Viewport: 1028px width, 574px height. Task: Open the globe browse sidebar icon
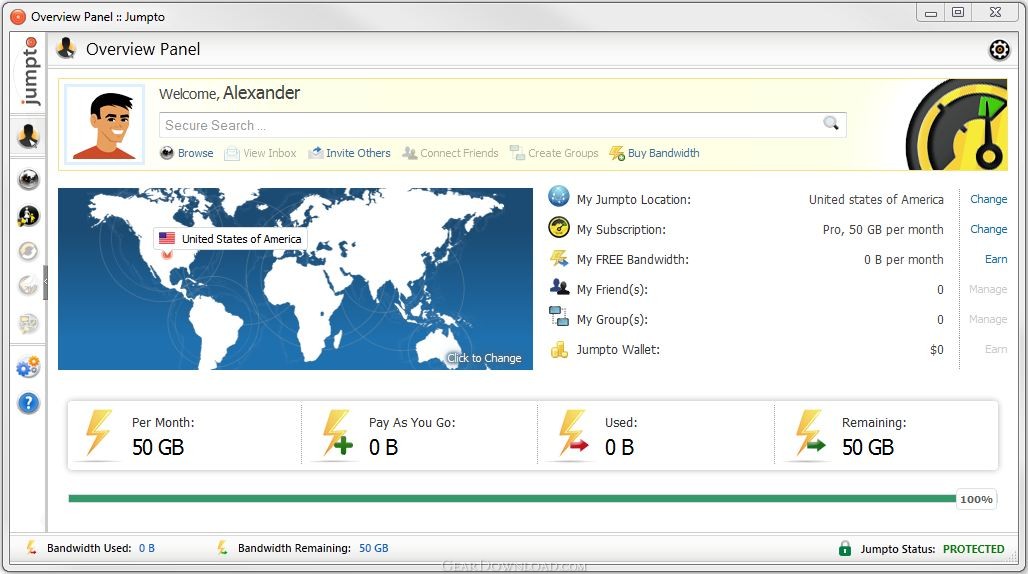point(28,180)
